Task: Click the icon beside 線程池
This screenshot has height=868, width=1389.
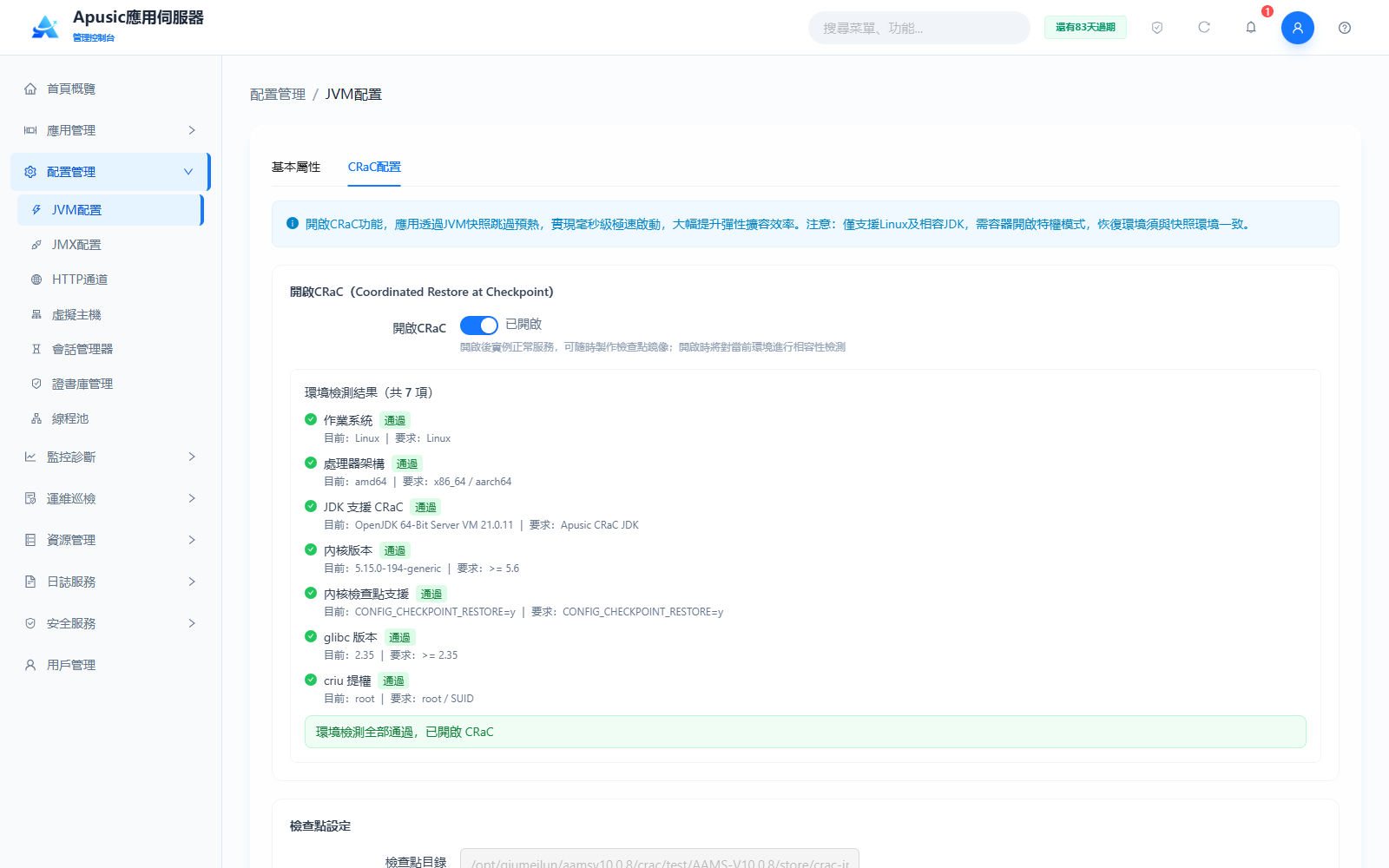Action: pos(36,418)
